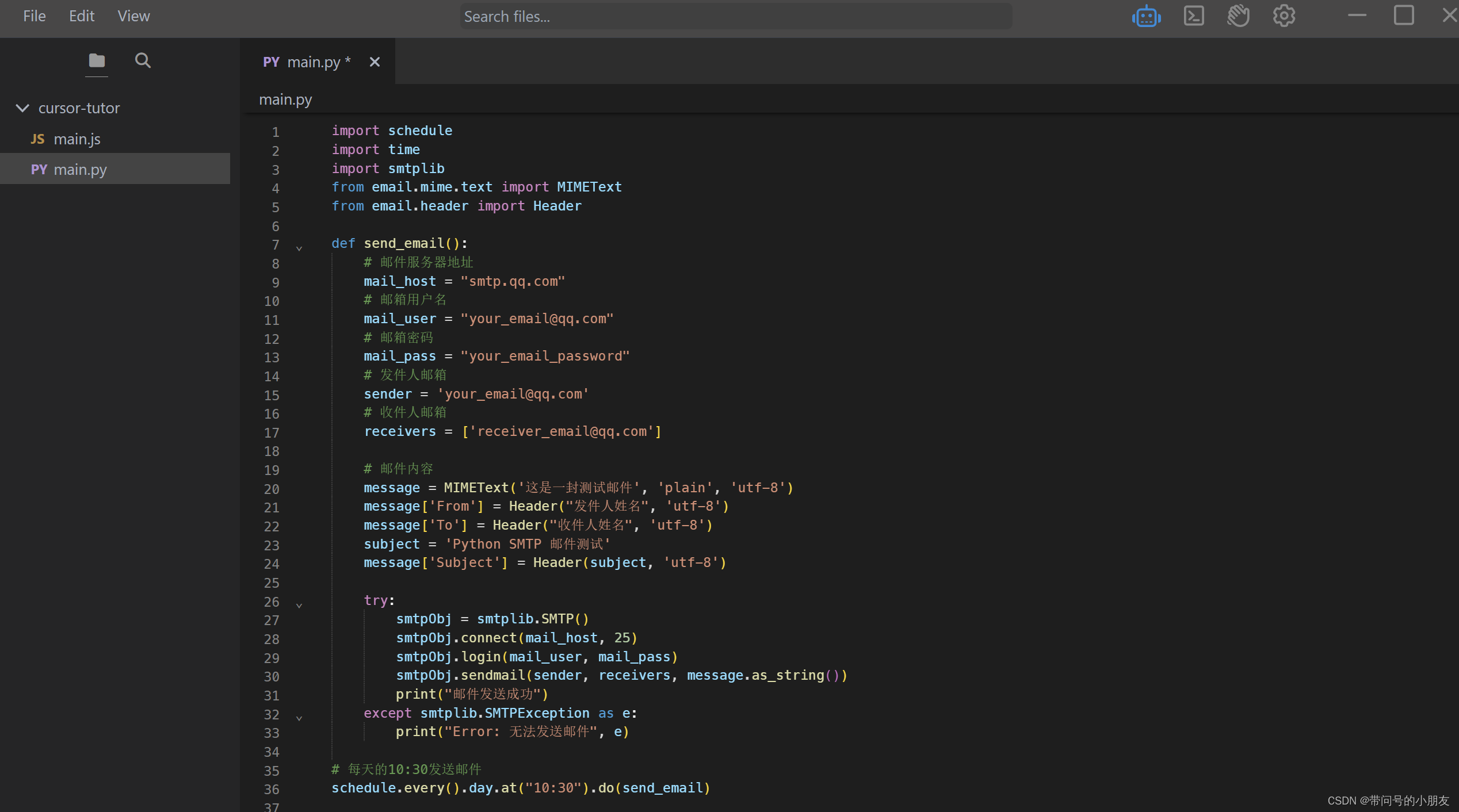Click smtpObj.login on line 29
Viewport: 1459px width, 812px height.
[448, 657]
